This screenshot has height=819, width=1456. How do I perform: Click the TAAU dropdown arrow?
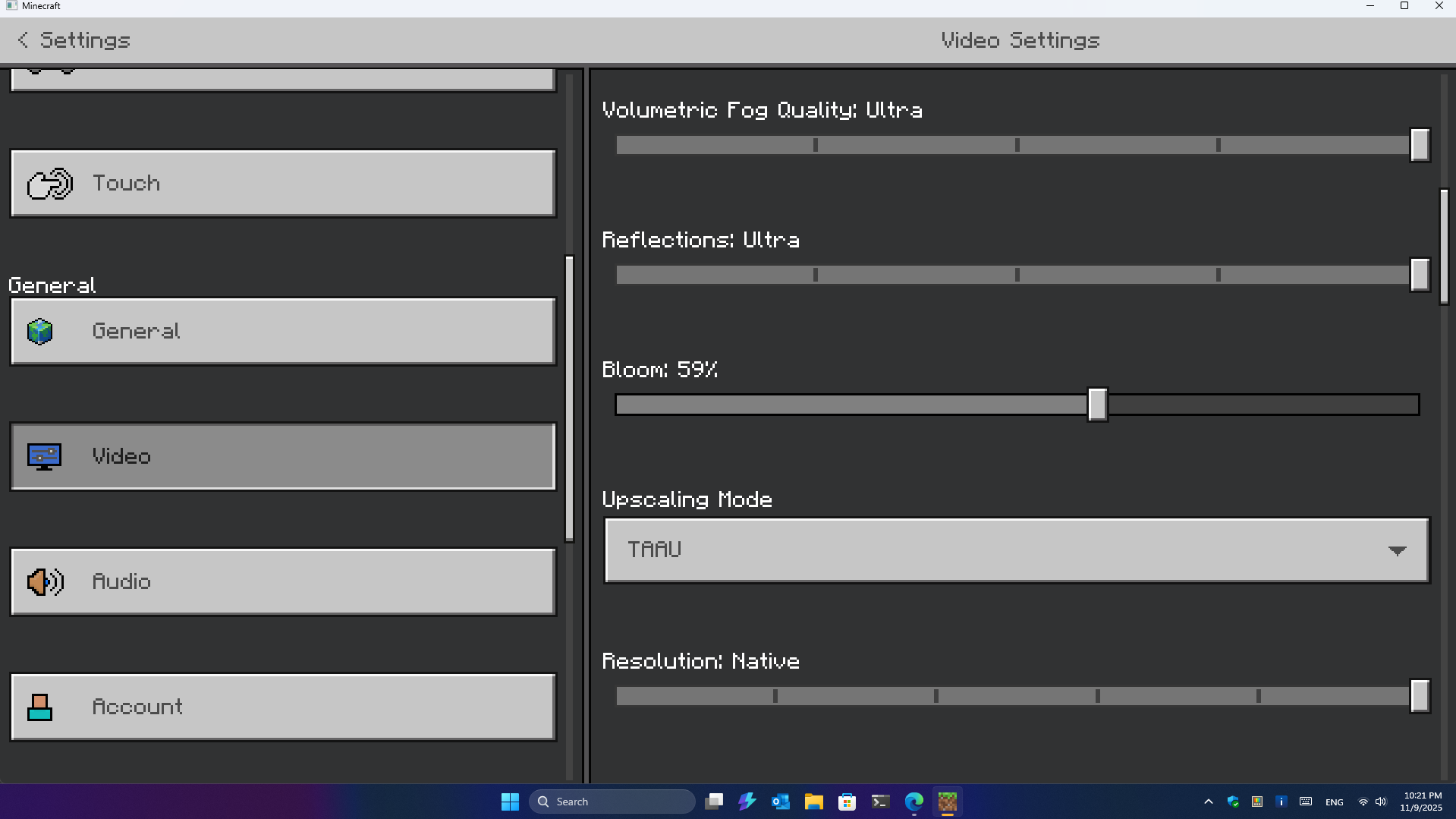[1397, 551]
